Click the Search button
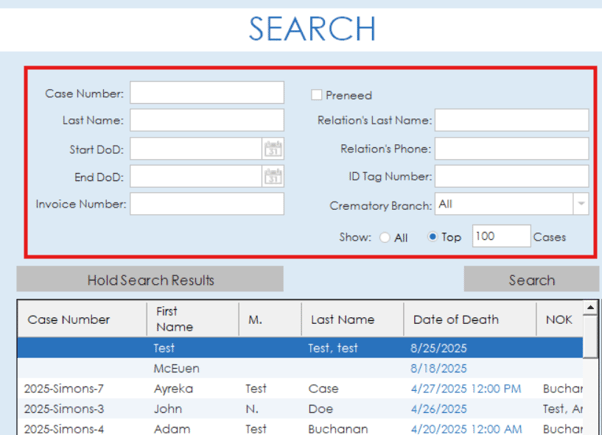The height and width of the screenshot is (435, 602). [531, 280]
